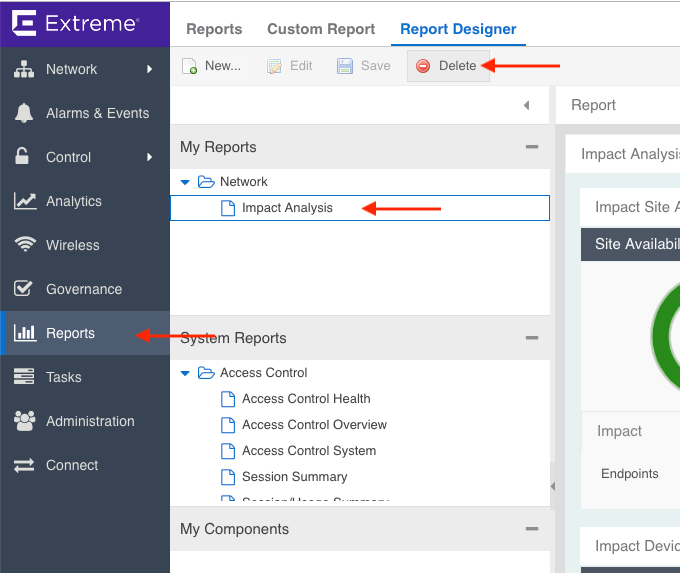Click the Wireless menu label
Viewport: 680px width, 573px height.
pyautogui.click(x=73, y=245)
